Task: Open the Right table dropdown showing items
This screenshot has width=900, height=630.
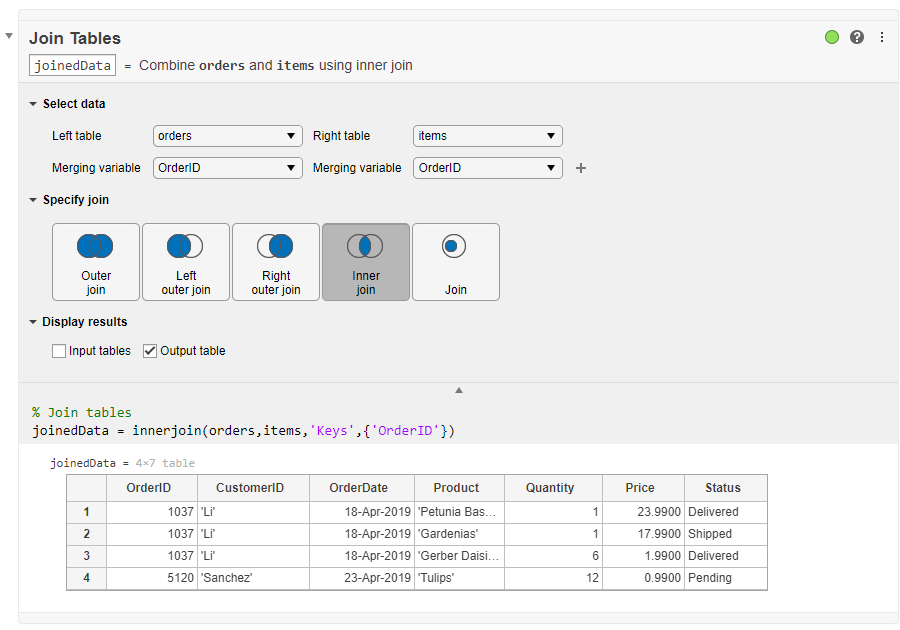Action: click(488, 136)
